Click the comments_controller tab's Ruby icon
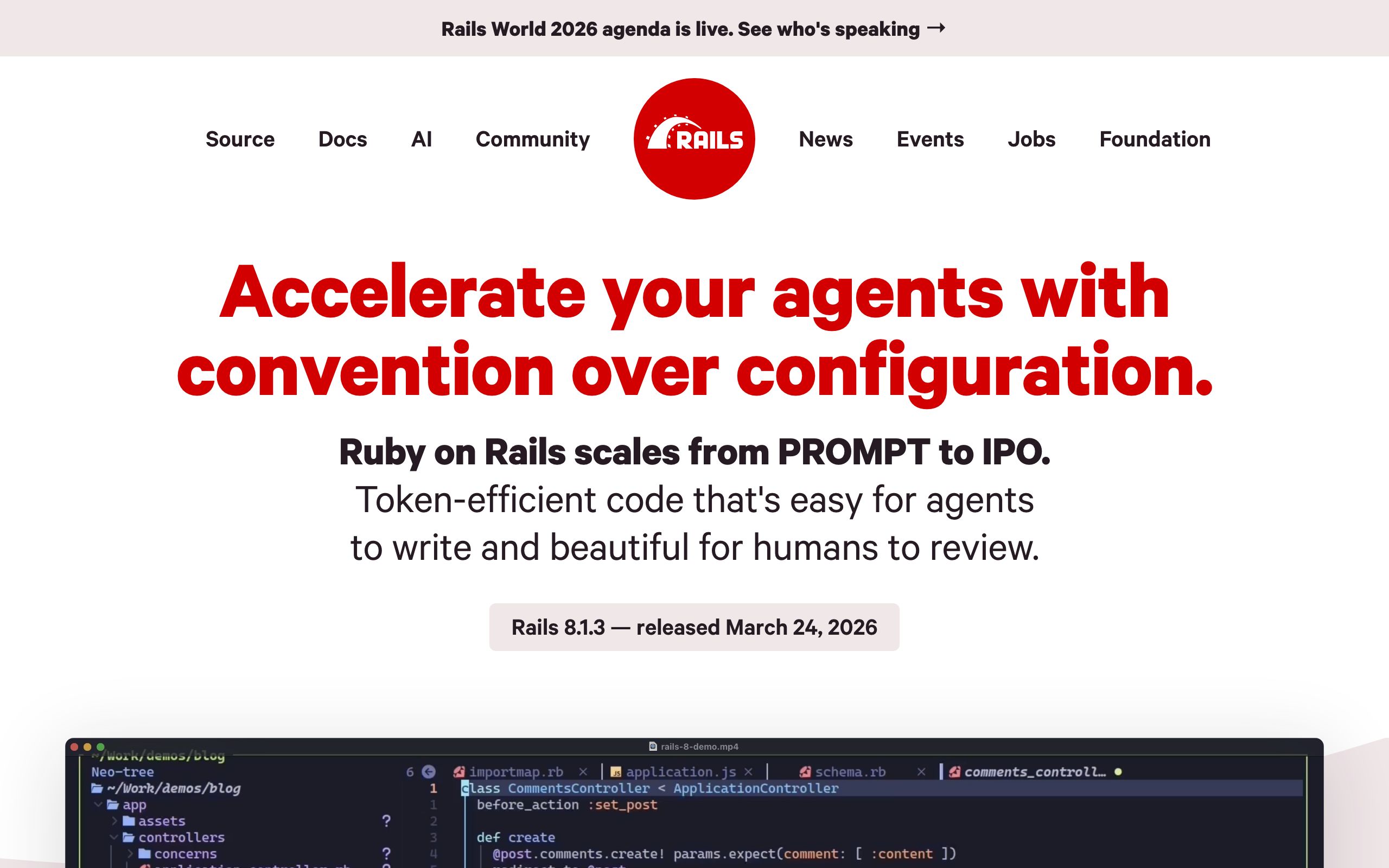This screenshot has height=868, width=1389. click(x=954, y=771)
